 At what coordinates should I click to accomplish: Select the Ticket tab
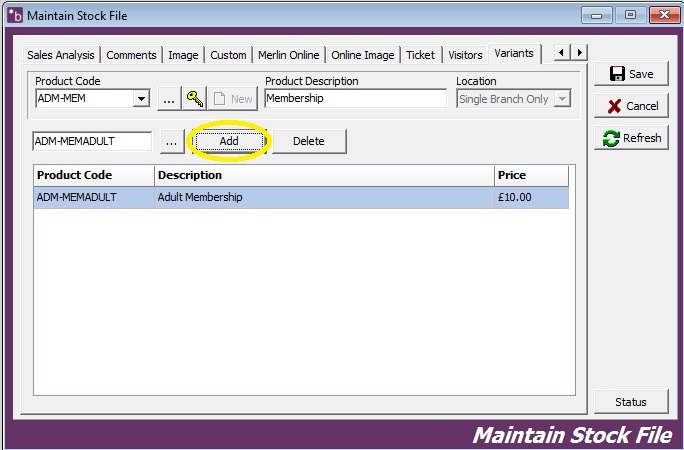(x=420, y=55)
